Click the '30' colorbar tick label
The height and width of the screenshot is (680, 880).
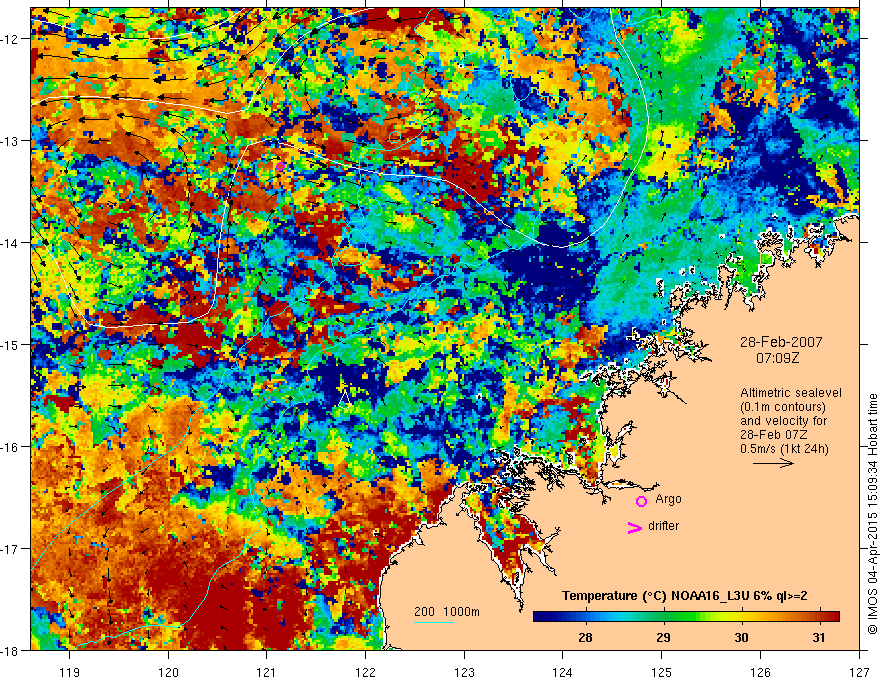point(741,637)
